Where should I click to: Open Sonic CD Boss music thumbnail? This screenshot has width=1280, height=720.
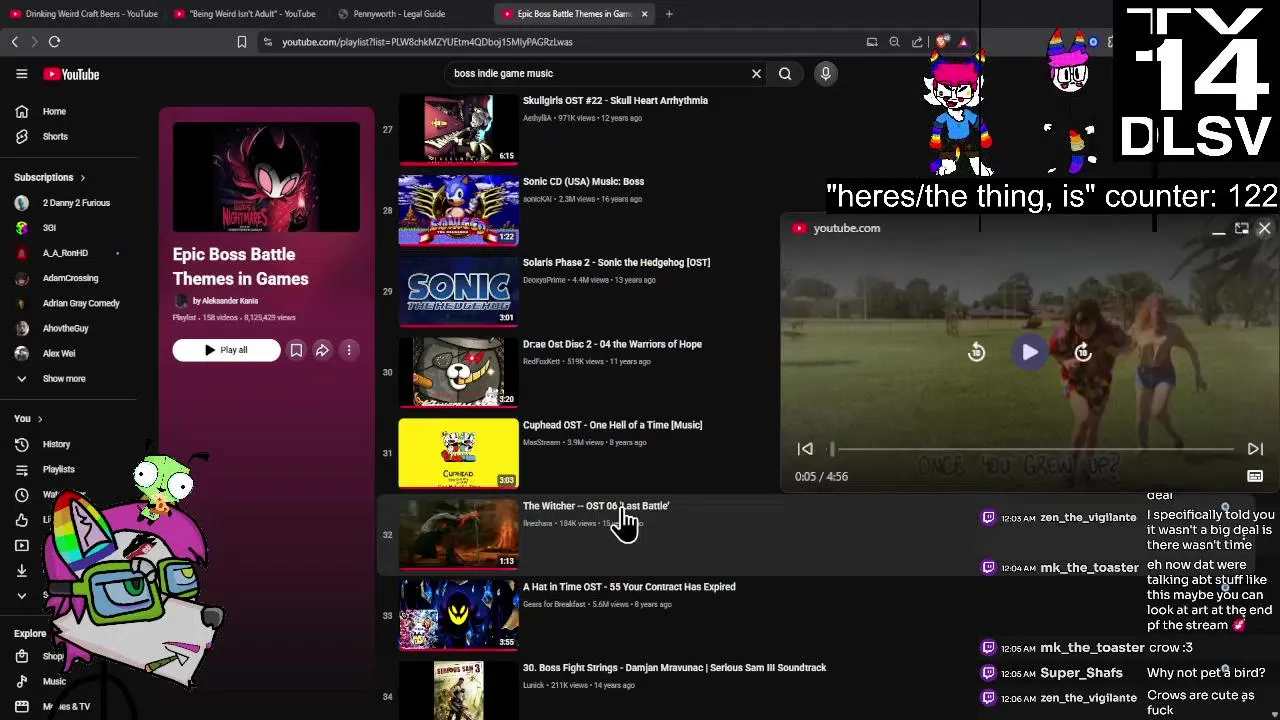458,210
